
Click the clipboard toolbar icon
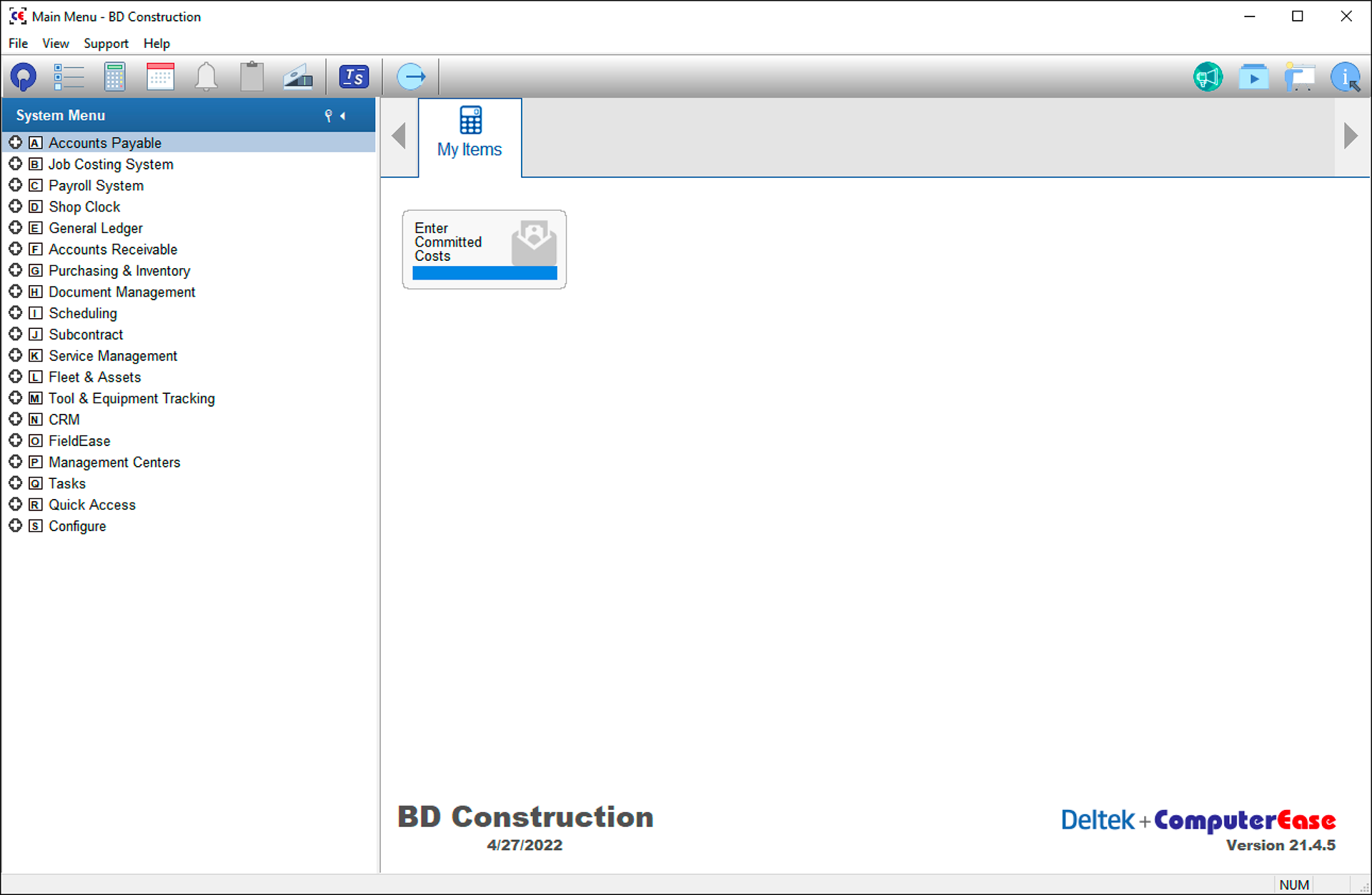coord(252,76)
